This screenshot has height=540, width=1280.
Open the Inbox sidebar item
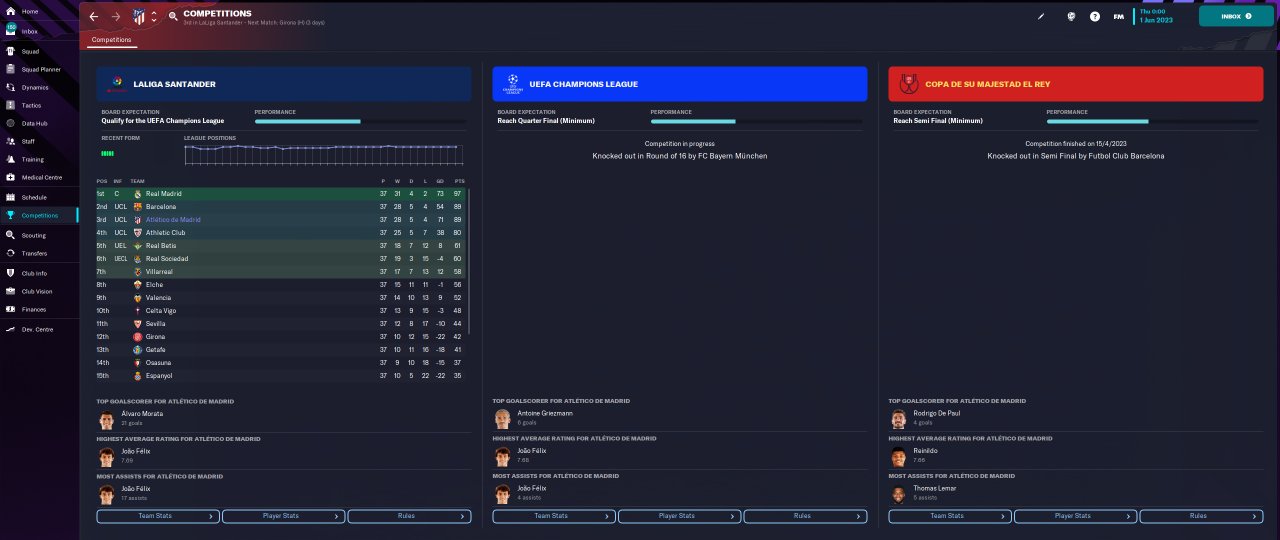[38, 31]
